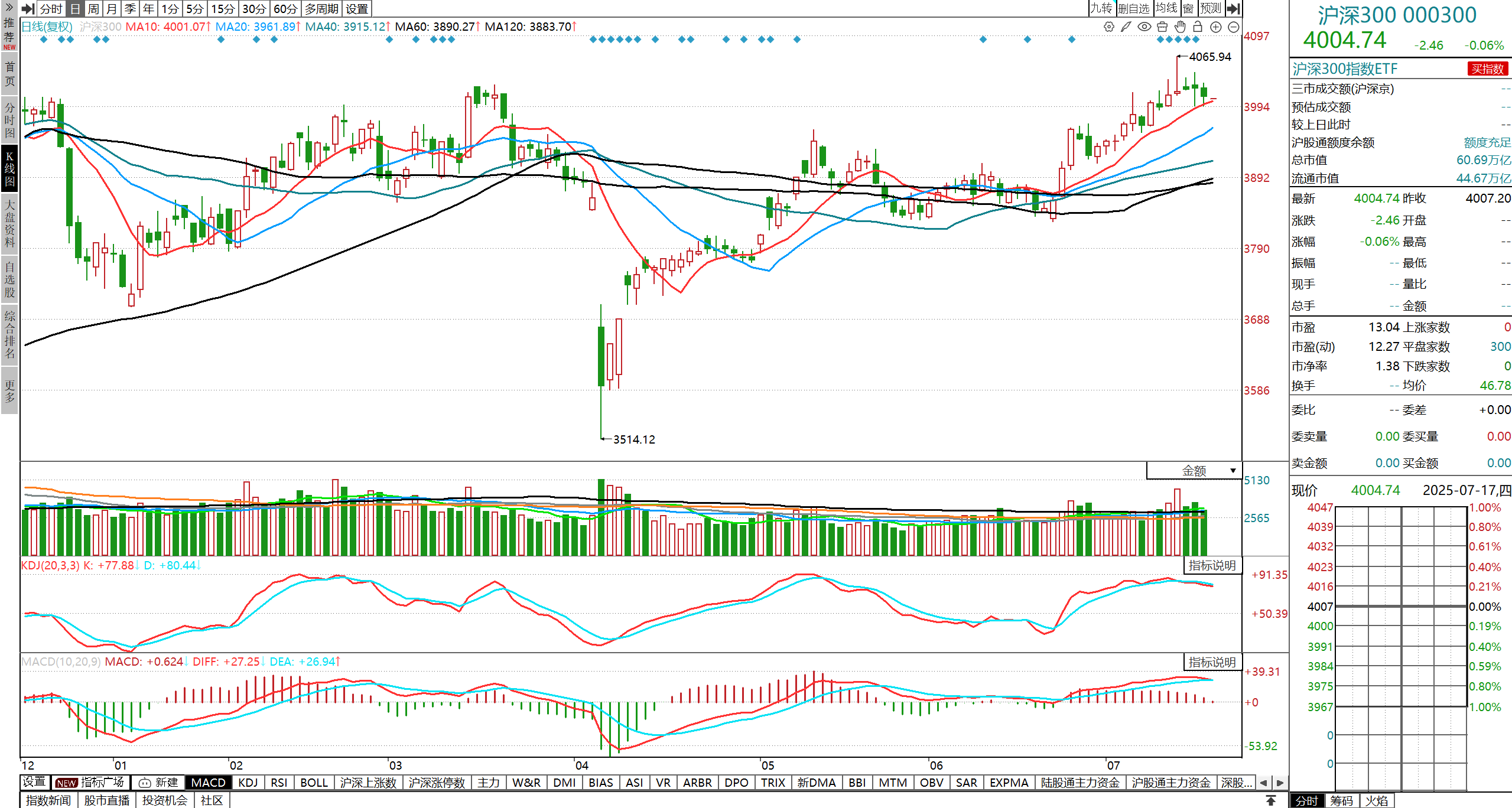Toggle the chart lock icon
Screen dimensions: 1512x808
click(1198, 27)
